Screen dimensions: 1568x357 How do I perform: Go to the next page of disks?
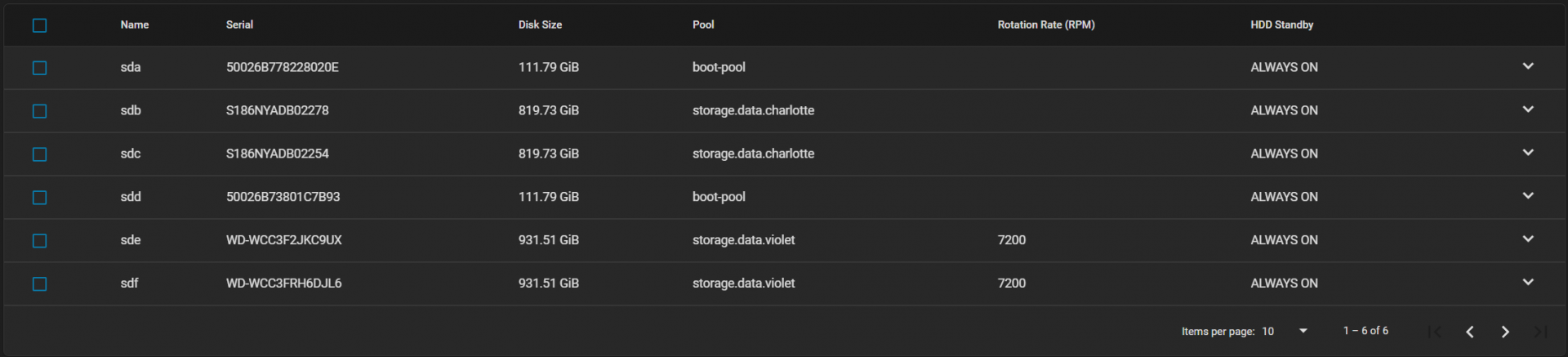click(x=1505, y=331)
